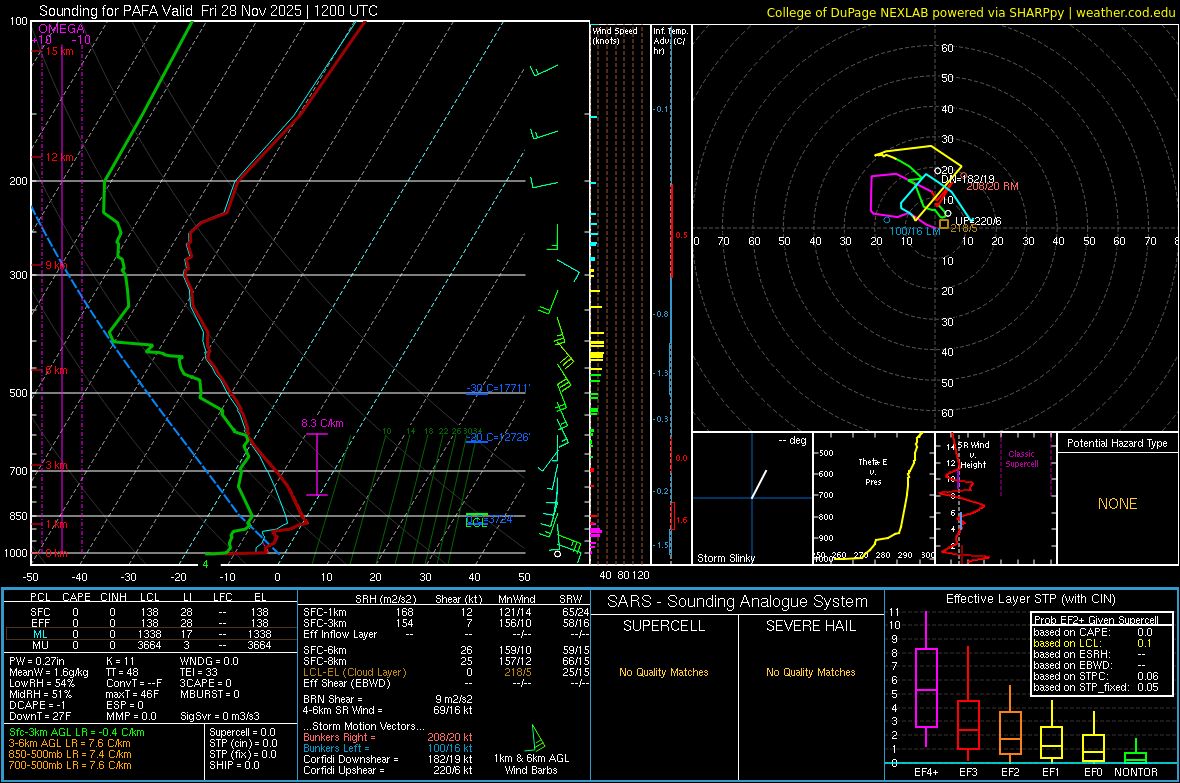Image resolution: width=1180 pixels, height=783 pixels.
Task: Select the EFF parcel row
Action: [150, 623]
